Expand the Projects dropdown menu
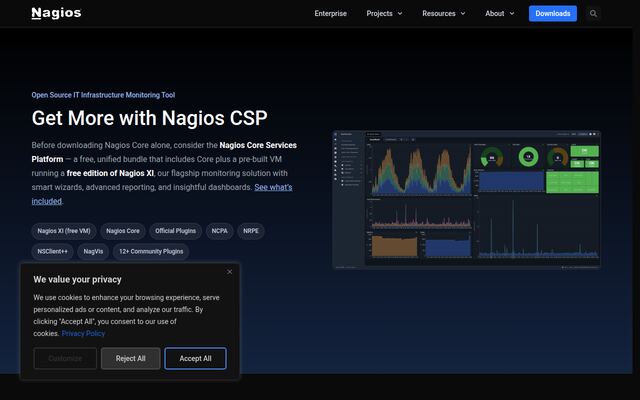 tap(384, 13)
